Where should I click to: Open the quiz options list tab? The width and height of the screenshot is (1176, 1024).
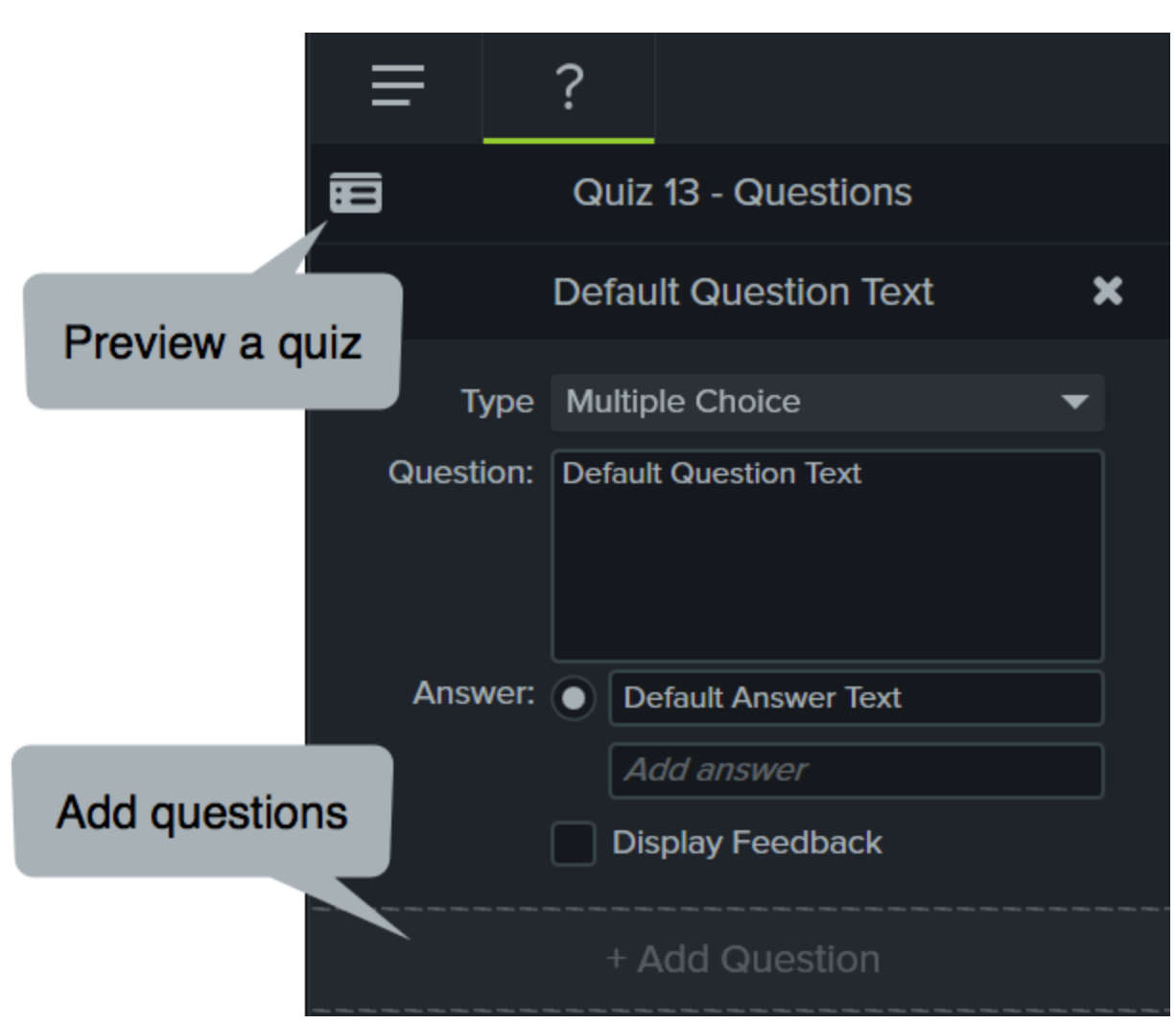click(397, 86)
